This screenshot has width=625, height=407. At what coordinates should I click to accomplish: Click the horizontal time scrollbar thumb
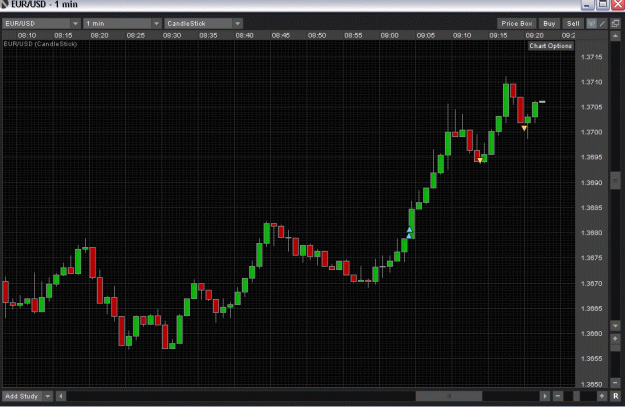(449, 396)
